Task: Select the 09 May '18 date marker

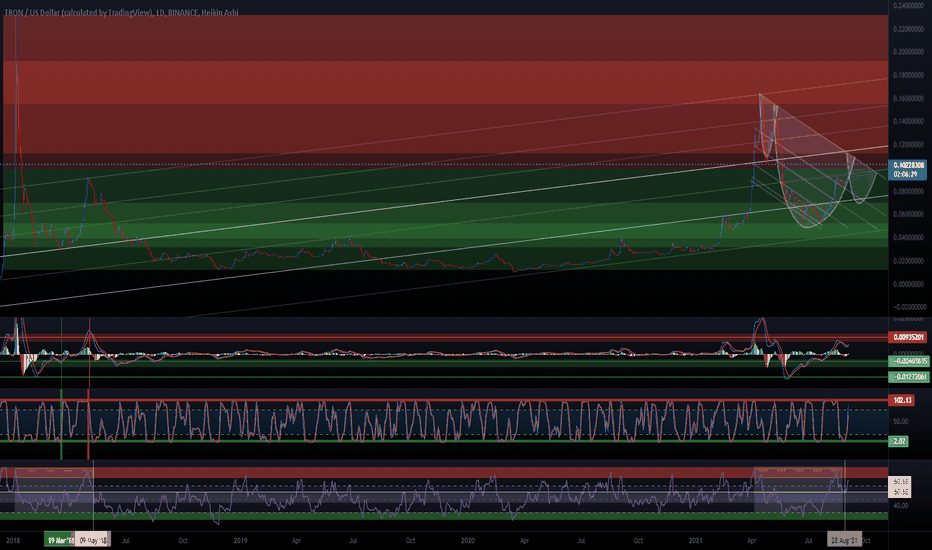Action: [x=92, y=540]
